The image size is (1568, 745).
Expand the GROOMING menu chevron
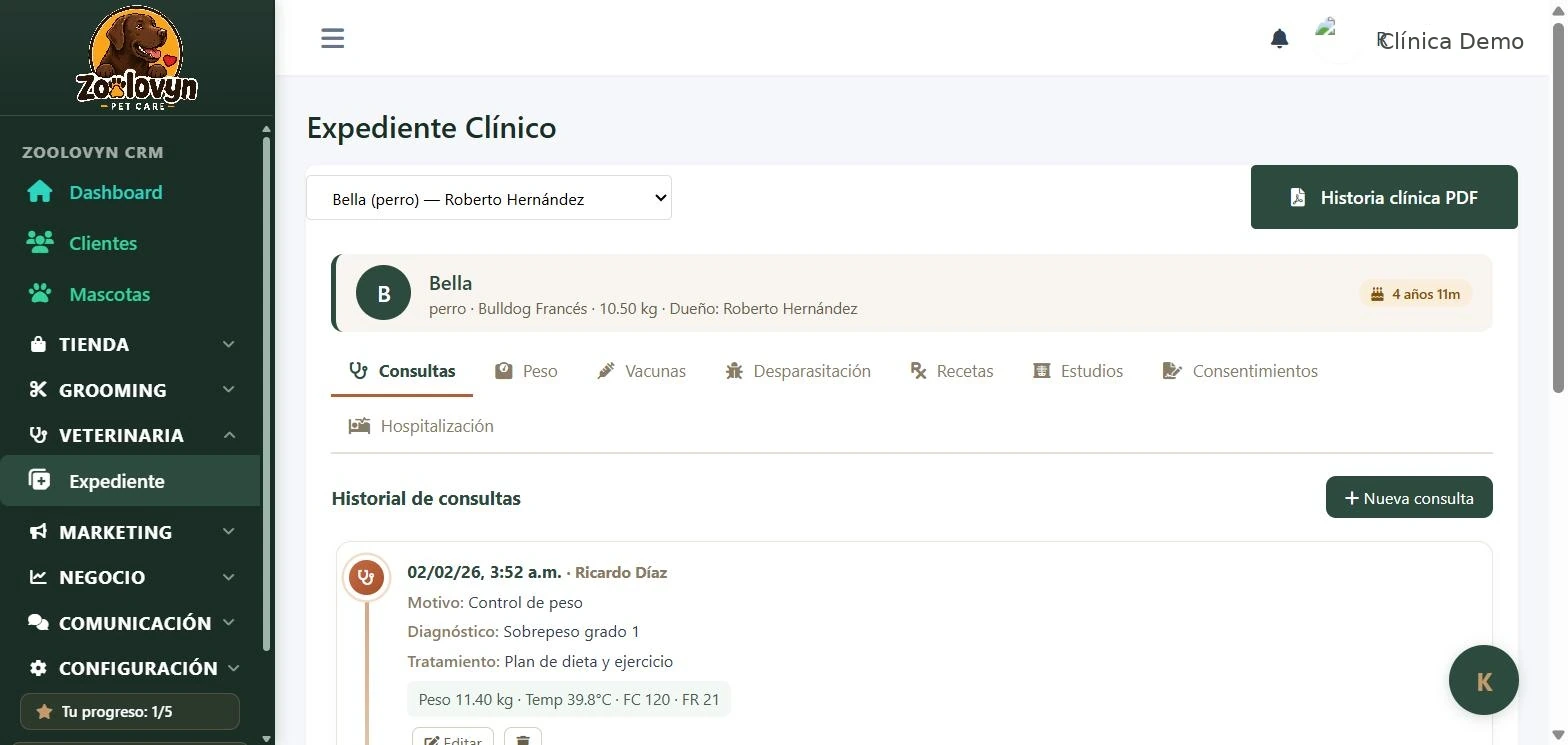tap(229, 390)
